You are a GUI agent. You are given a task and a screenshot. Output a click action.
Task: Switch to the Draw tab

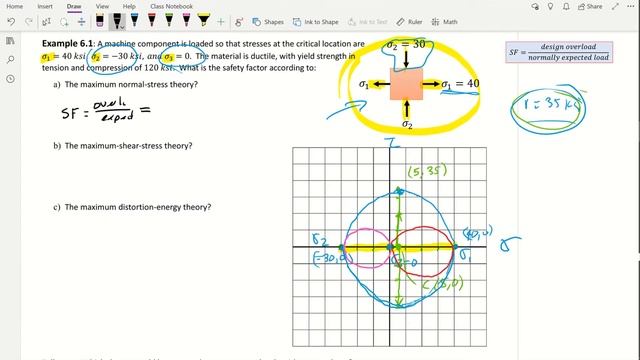point(74,7)
